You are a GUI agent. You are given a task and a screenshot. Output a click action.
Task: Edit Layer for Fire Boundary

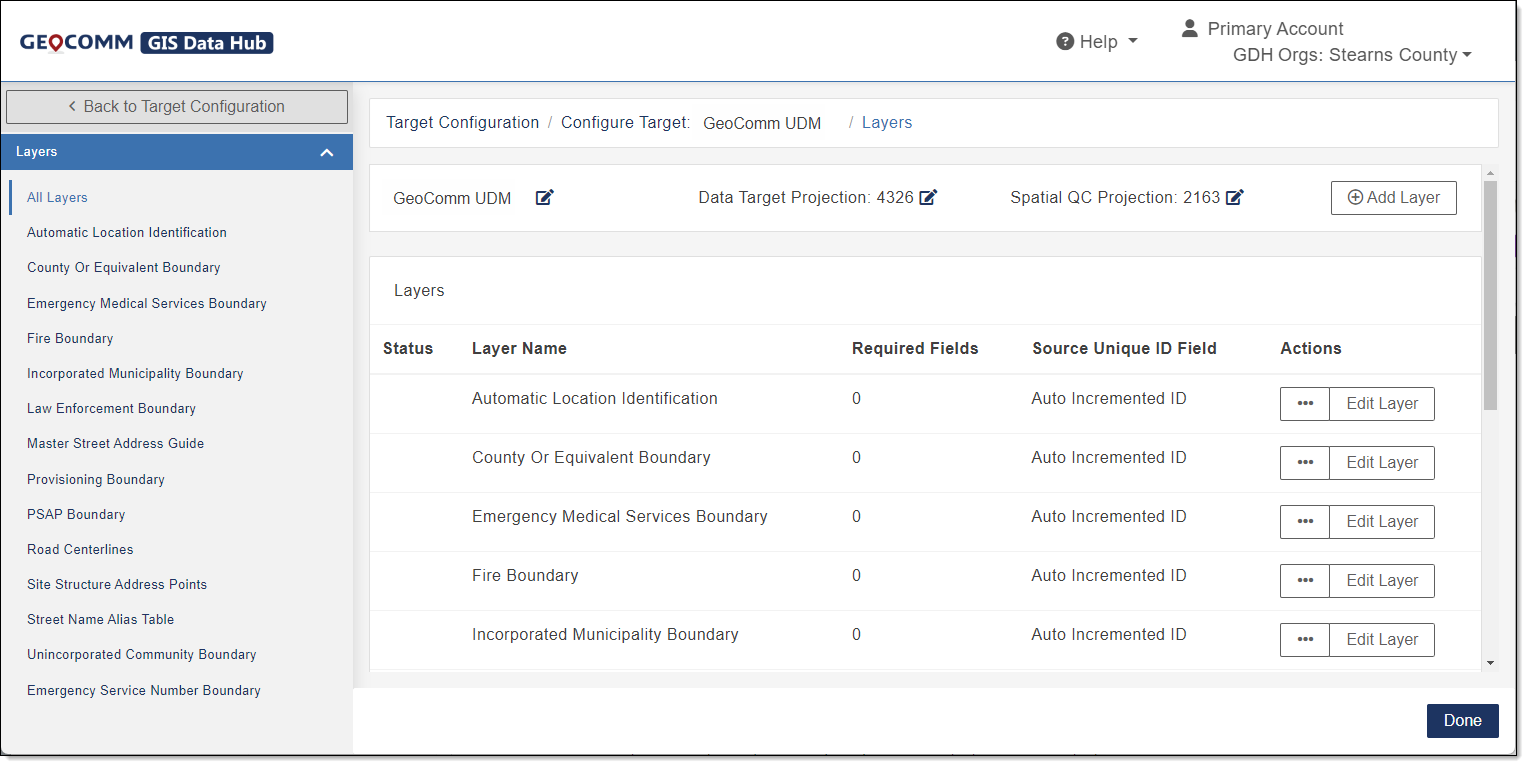point(1381,580)
